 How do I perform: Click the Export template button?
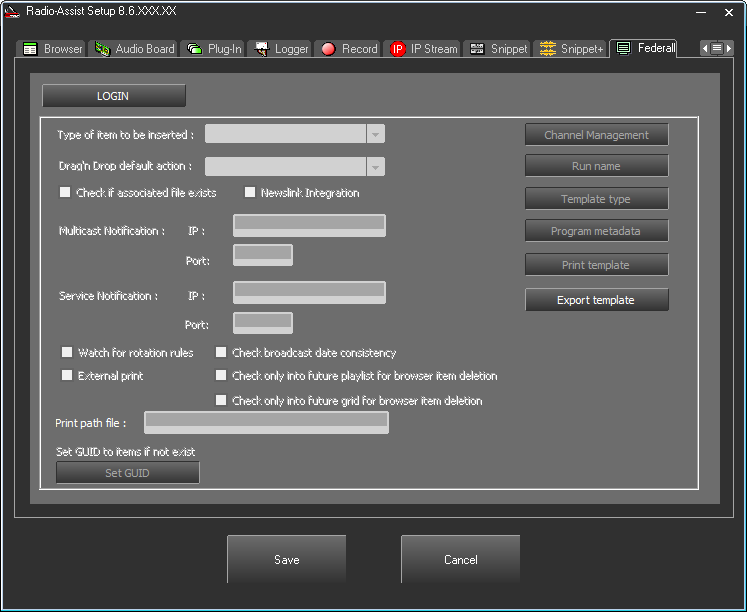[x=596, y=300]
